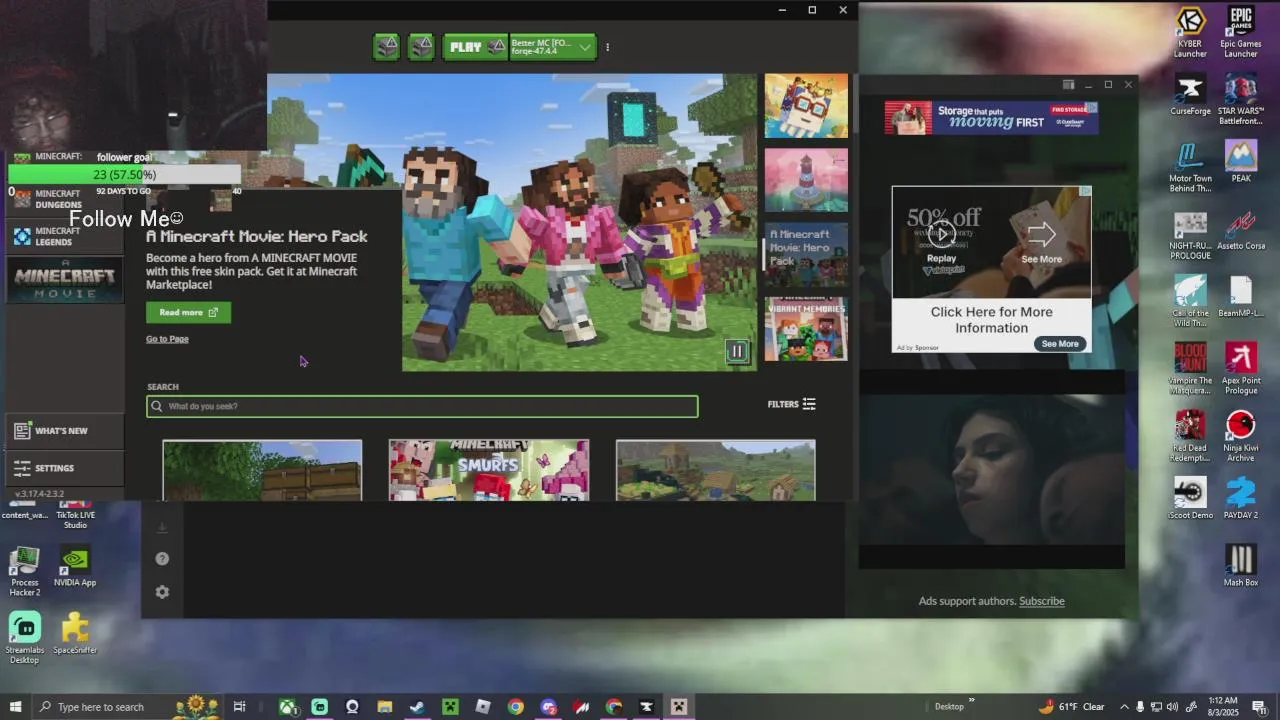Screen dimensions: 1280x720
Task: Open the Process Hacker 2 desktop icon
Action: 24,572
